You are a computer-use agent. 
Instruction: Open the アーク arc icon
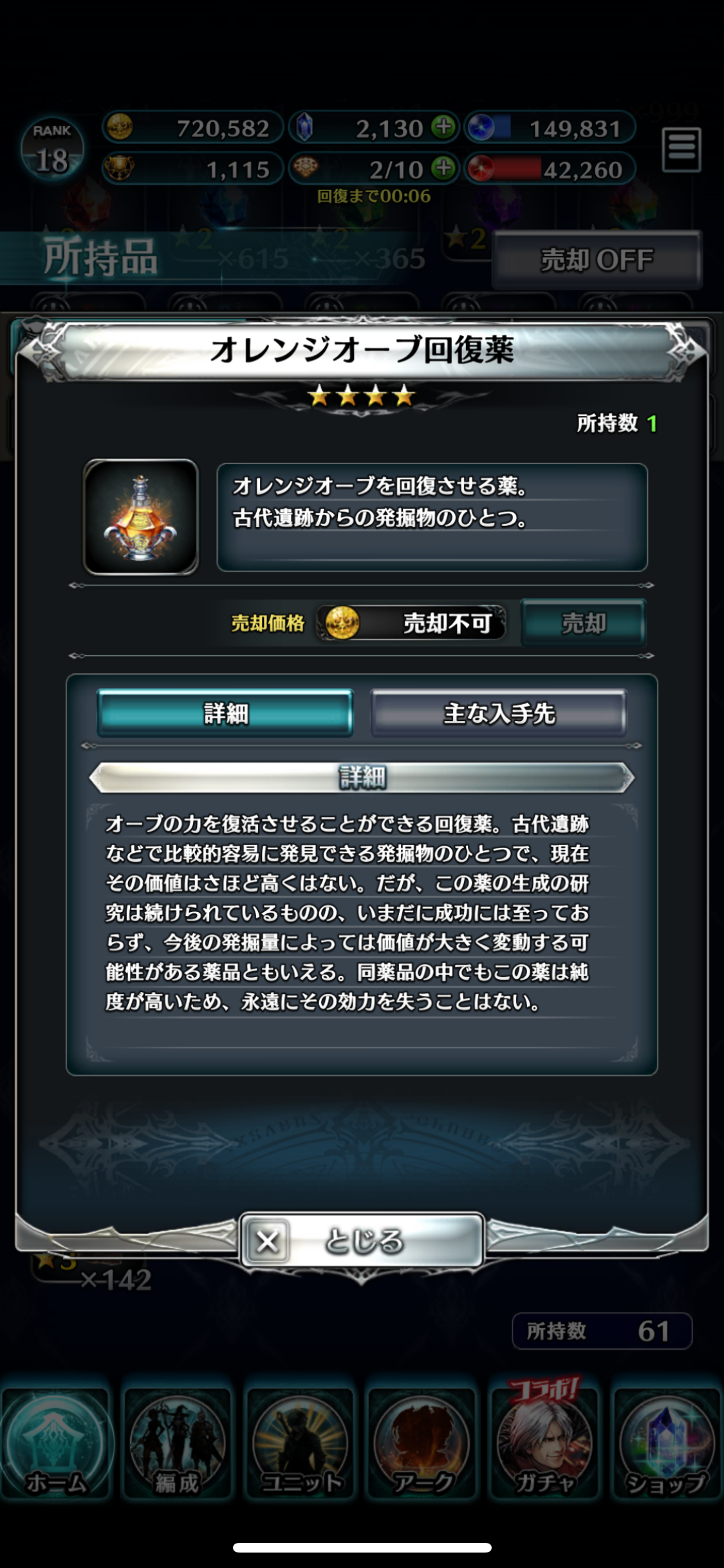pos(422,1442)
